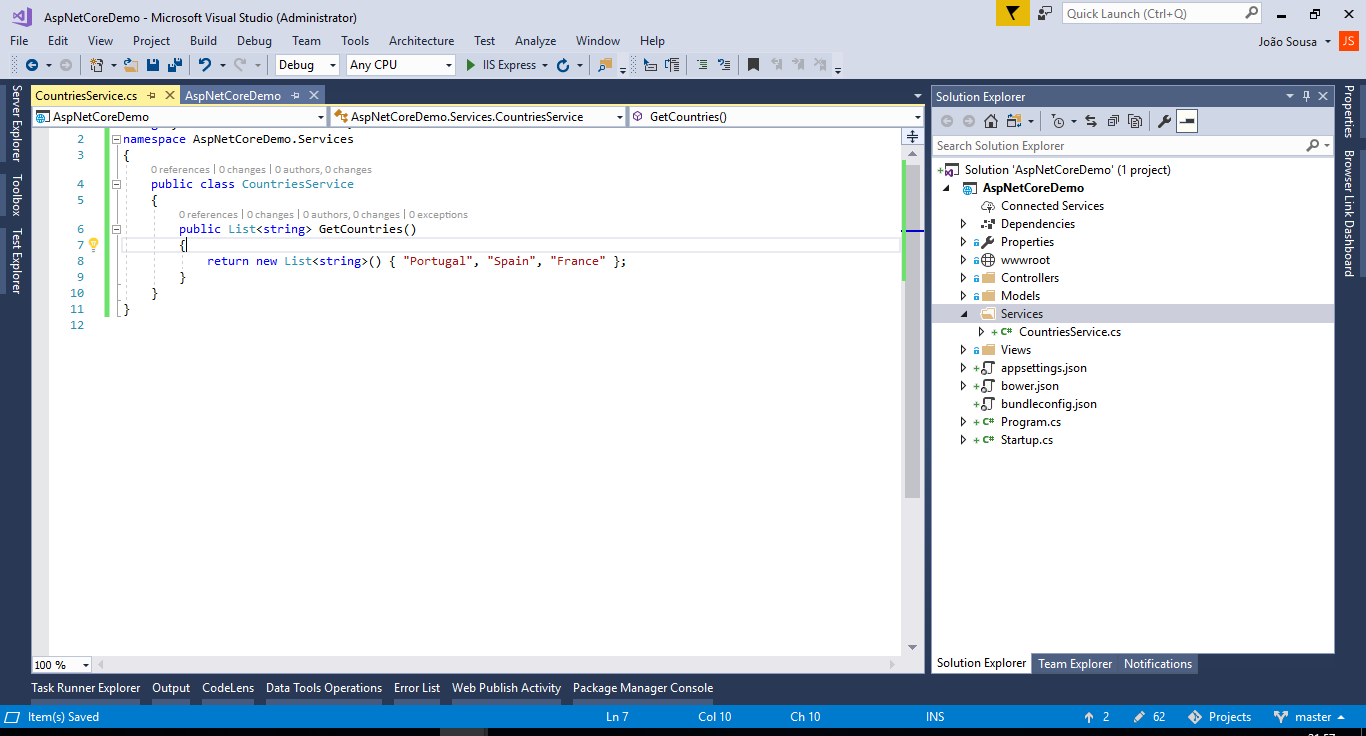The height and width of the screenshot is (736, 1366).
Task: Collapse the Services folder node
Action: coord(963,314)
